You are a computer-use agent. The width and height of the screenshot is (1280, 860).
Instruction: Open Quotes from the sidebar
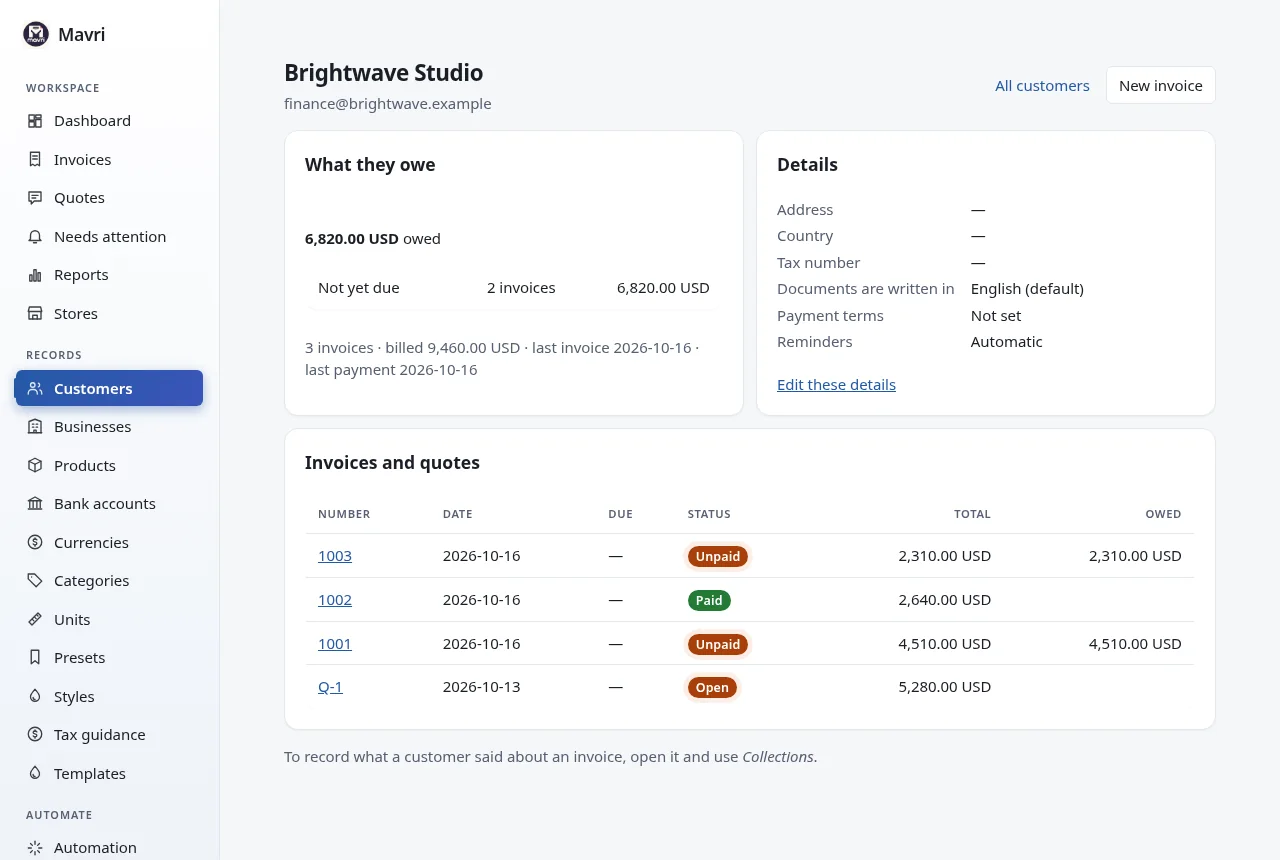pyautogui.click(x=109, y=198)
